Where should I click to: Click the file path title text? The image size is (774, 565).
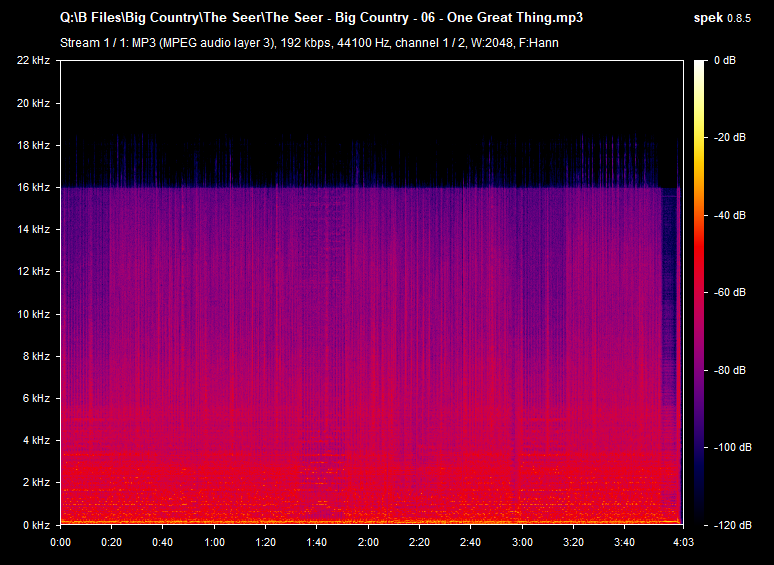pos(321,18)
